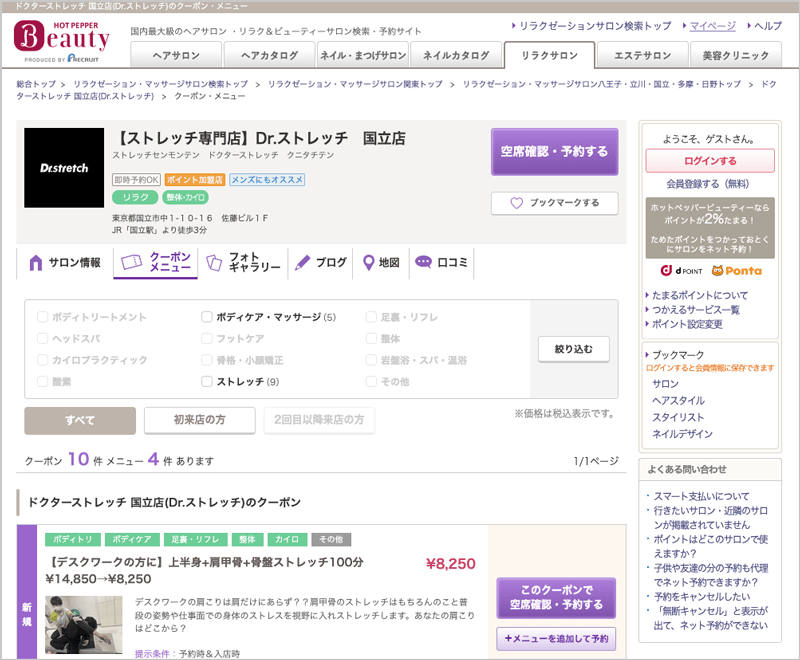Open the マイページ link
Screen dimensions: 800x660
[x=712, y=26]
